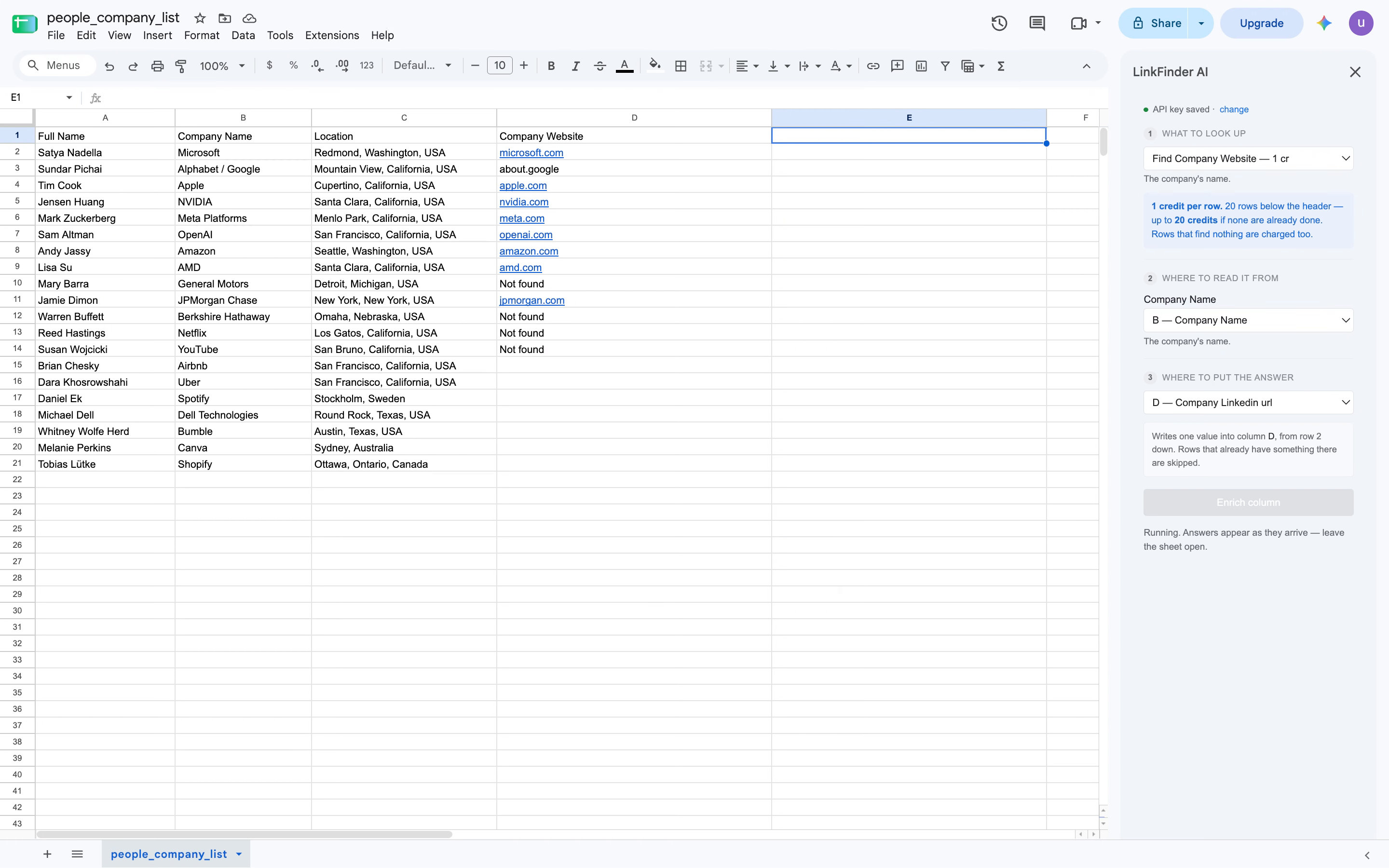Image resolution: width=1389 pixels, height=868 pixels.
Task: Move the document using the folder icon
Action: 224,18
